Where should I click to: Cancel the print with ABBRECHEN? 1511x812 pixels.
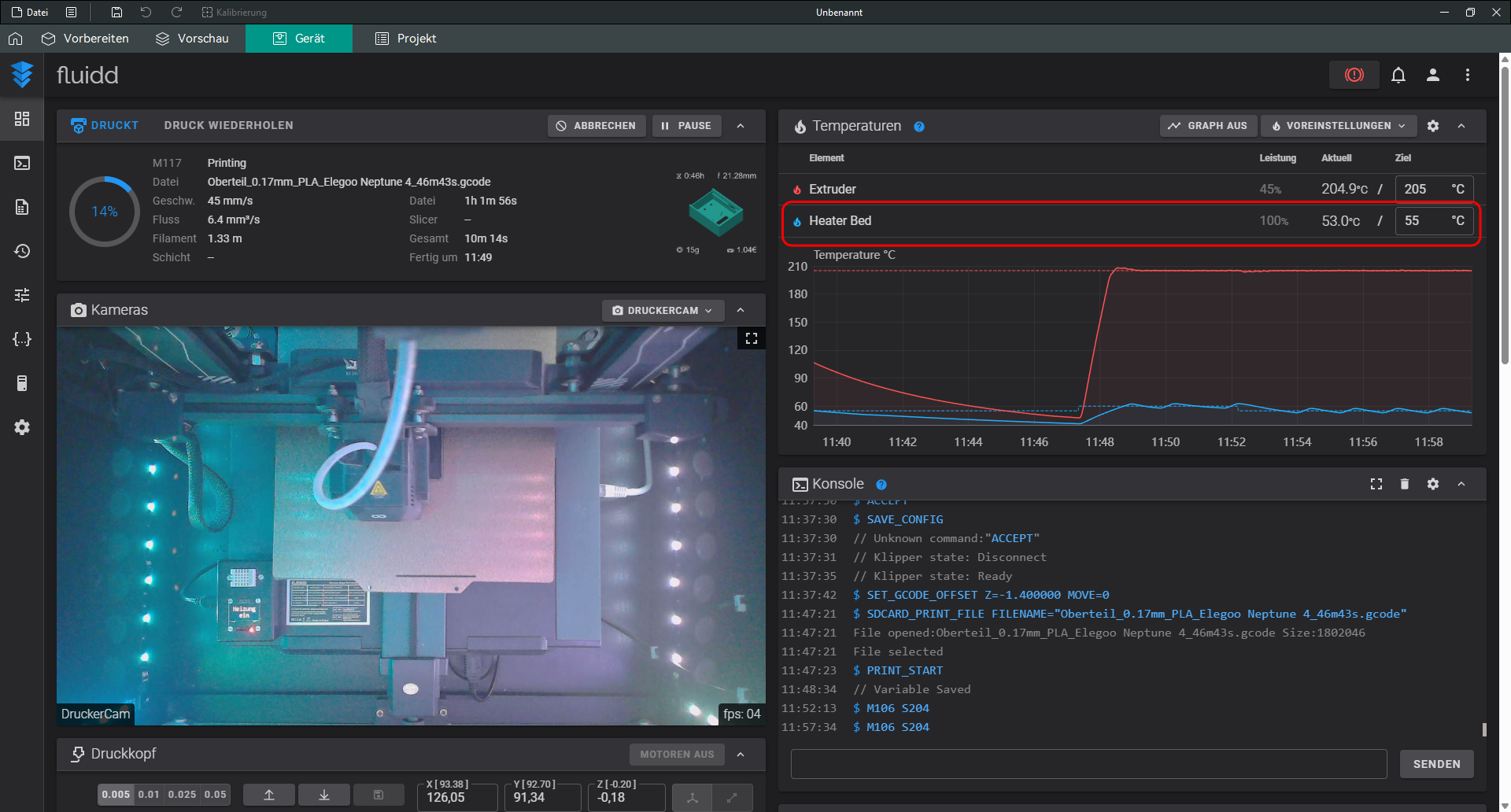point(597,126)
